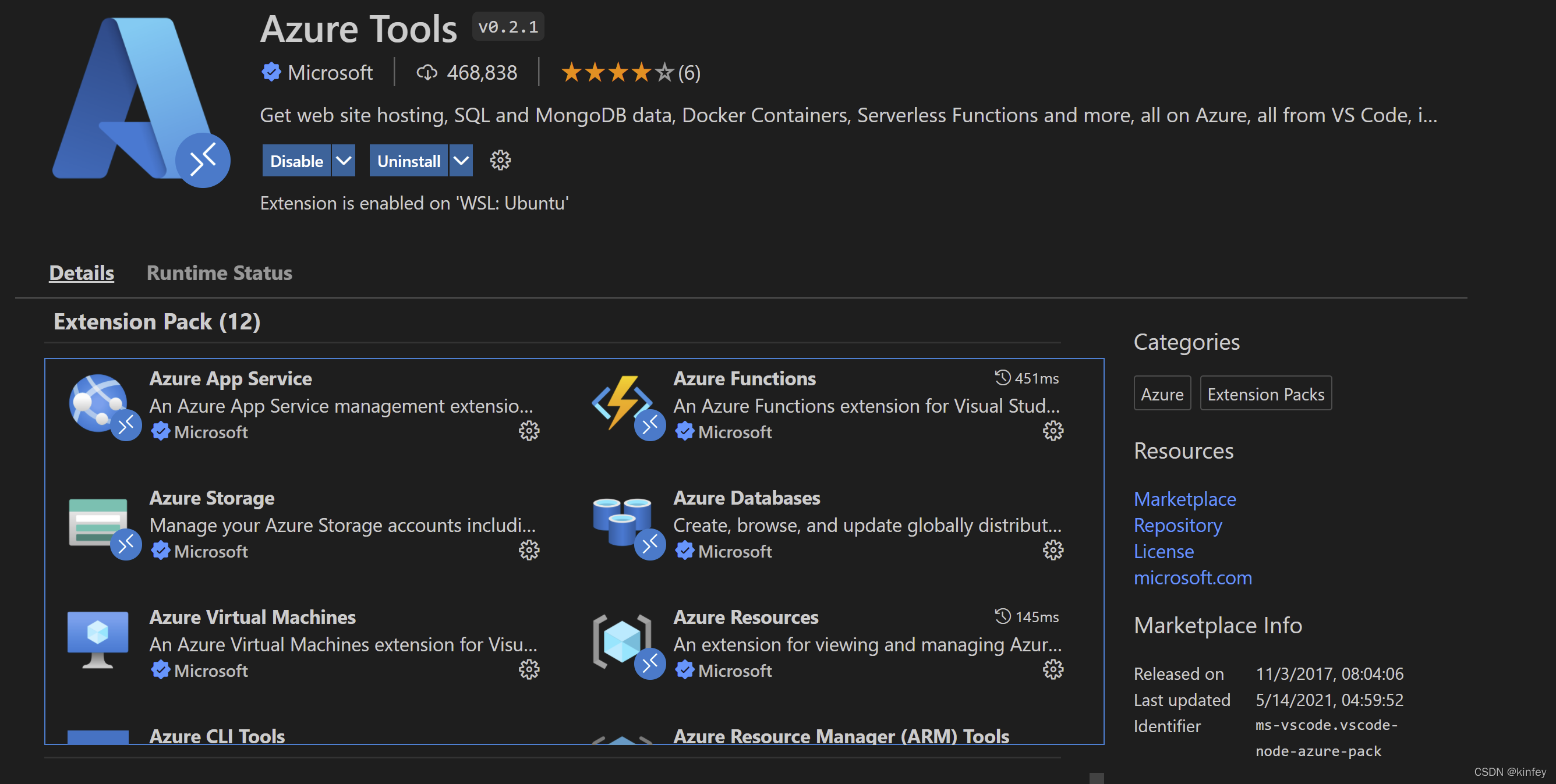Click the Azure App Service settings gear
1556x784 pixels.
[529, 431]
